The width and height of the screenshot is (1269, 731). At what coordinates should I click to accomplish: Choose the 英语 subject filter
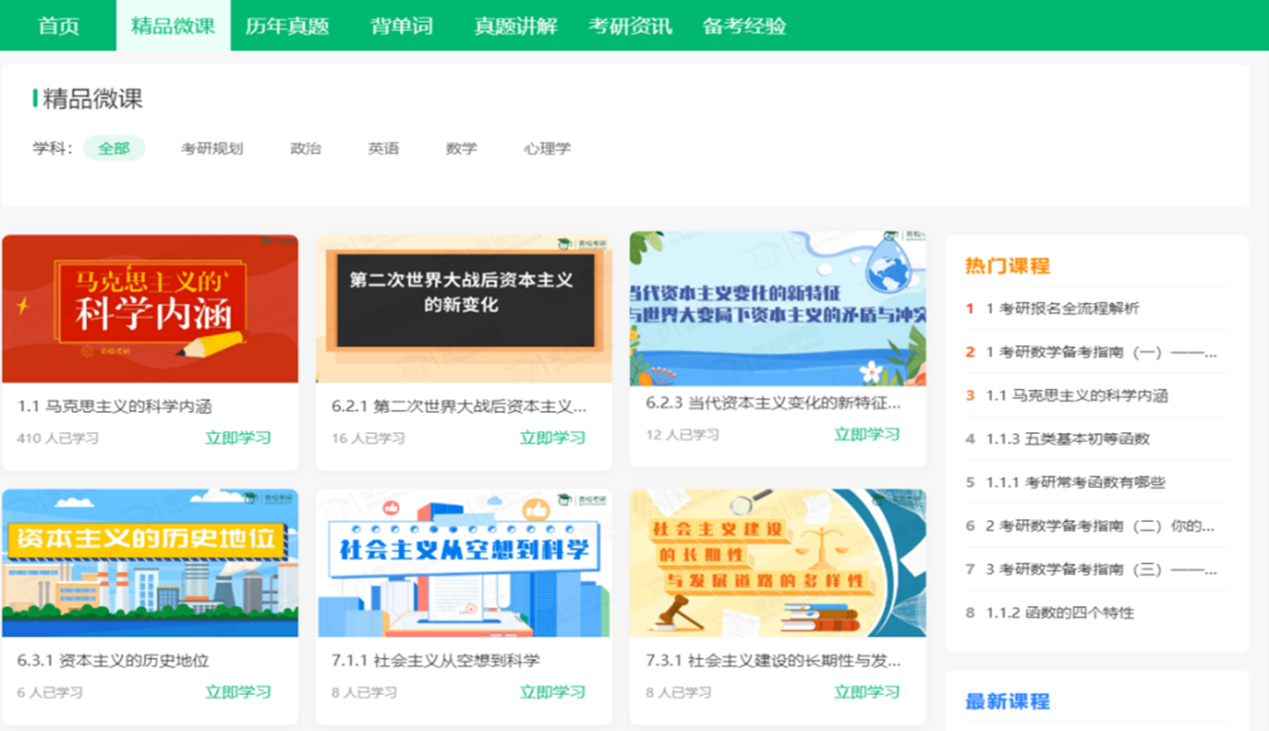pos(383,148)
